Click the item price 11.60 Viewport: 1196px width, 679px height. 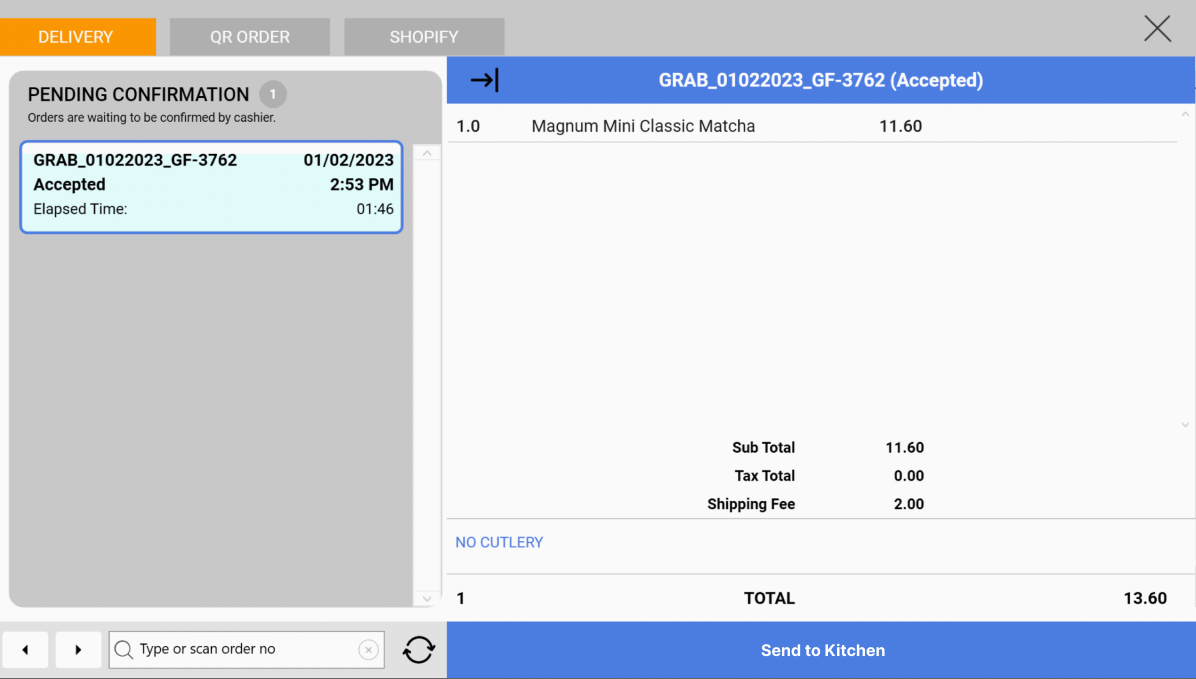(x=900, y=126)
